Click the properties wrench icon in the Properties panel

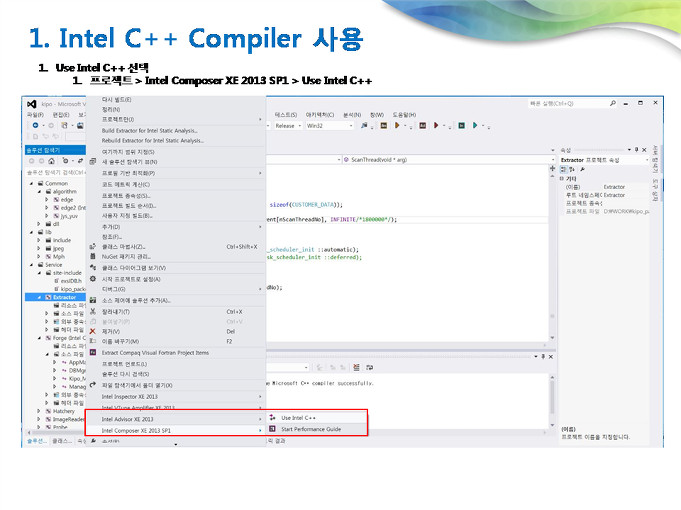click(582, 169)
